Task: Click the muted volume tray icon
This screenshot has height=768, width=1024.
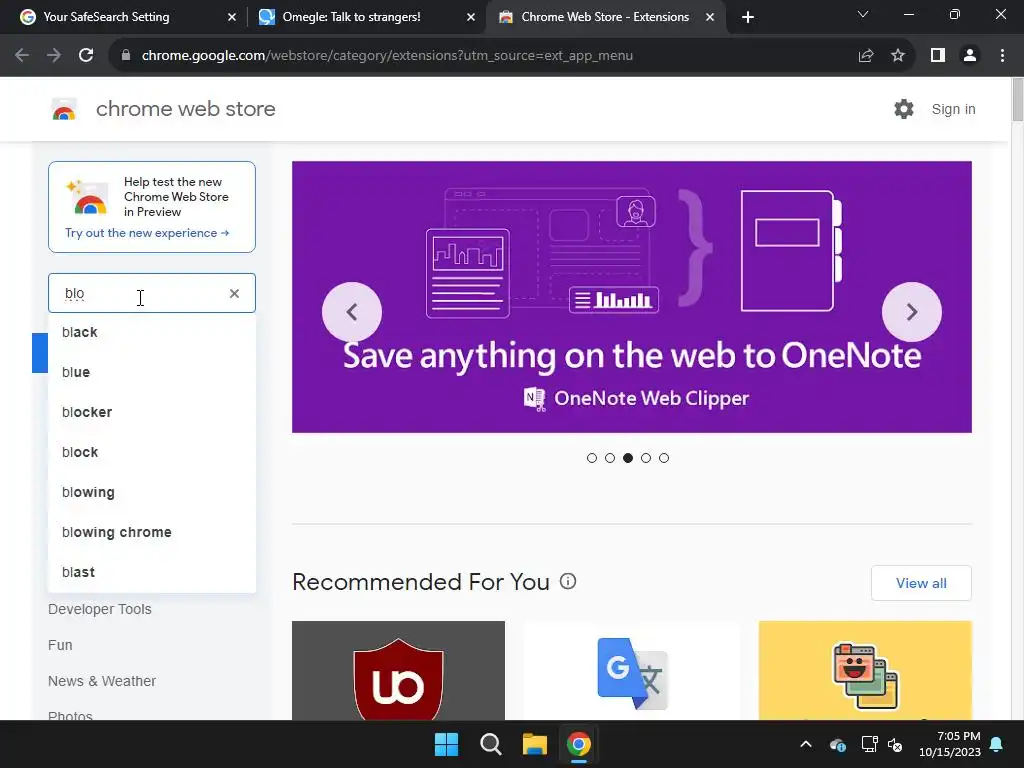Action: (x=895, y=744)
